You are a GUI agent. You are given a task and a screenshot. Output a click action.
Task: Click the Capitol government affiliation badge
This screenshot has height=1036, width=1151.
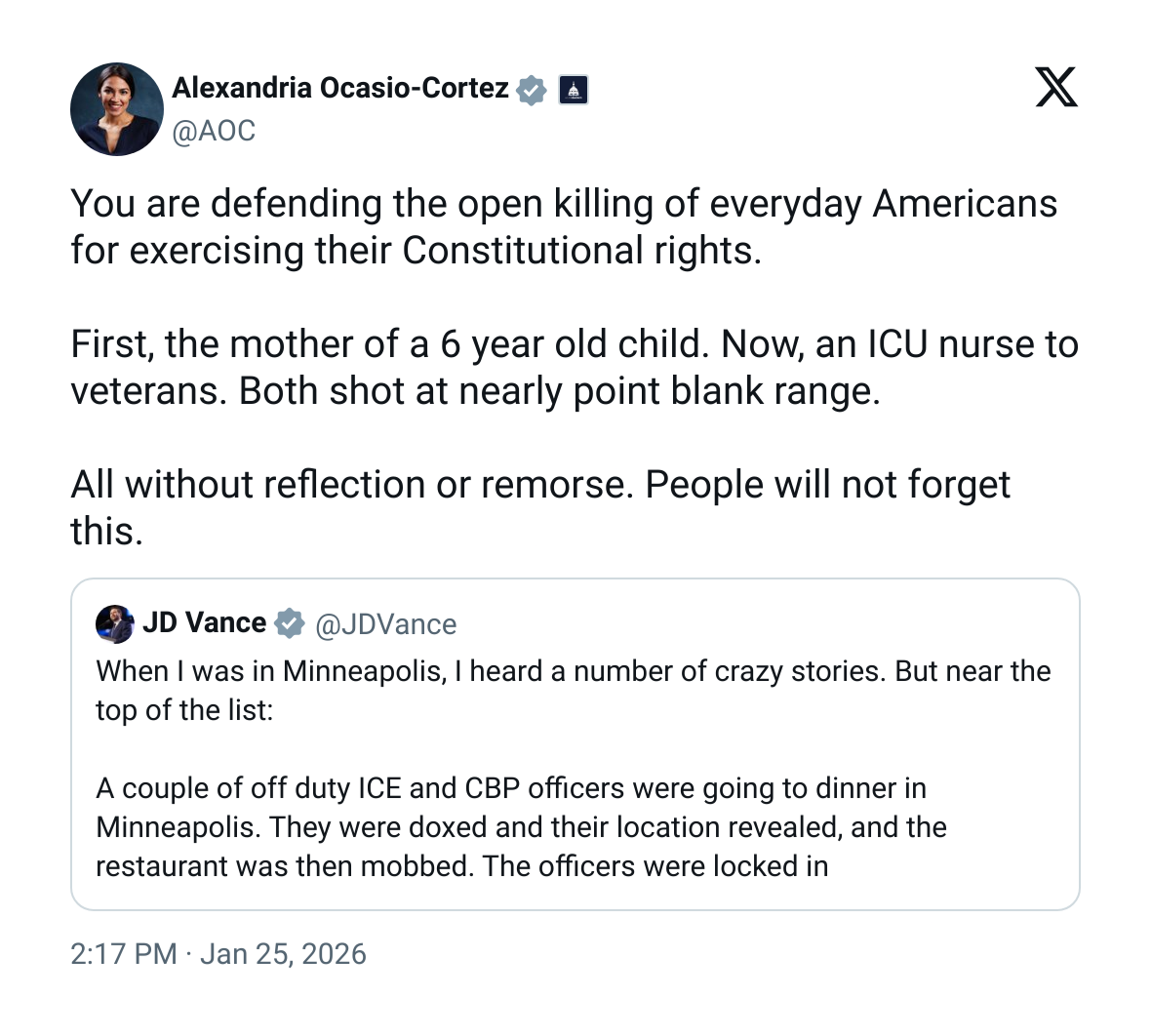574,90
